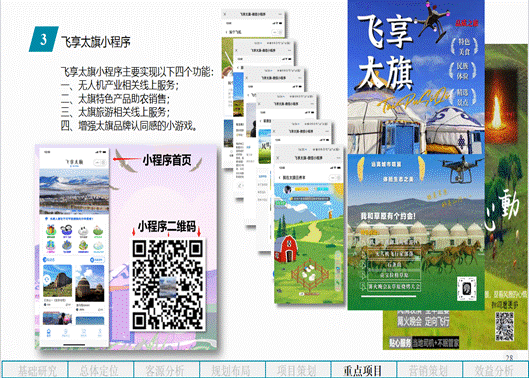
Task: Click the 民族体验 wreath badge
Action: click(463, 71)
